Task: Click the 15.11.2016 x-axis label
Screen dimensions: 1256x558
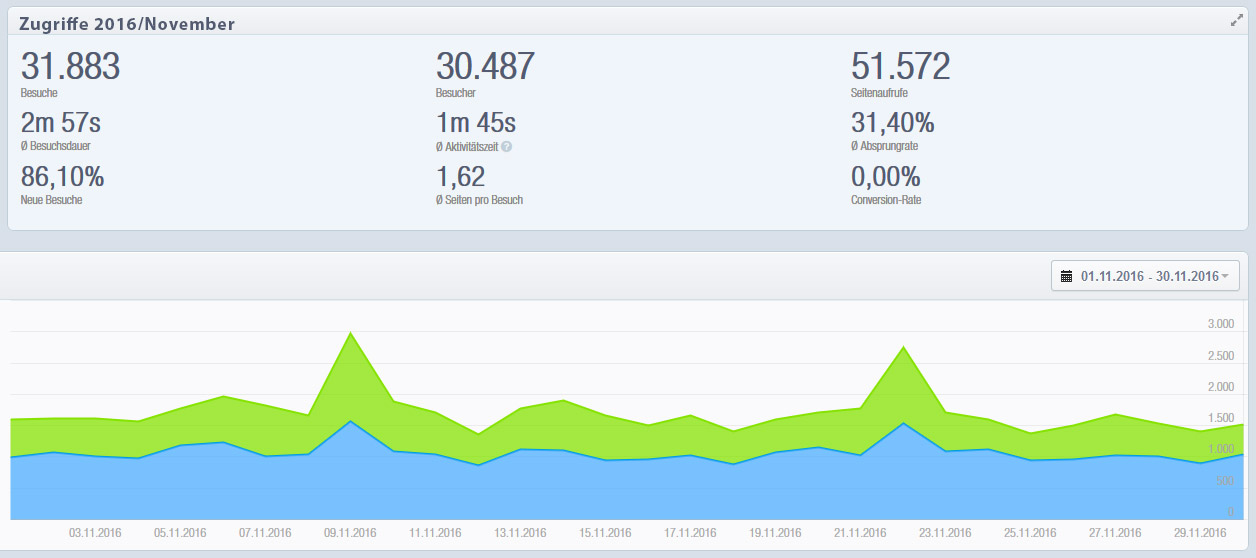Action: pos(605,533)
